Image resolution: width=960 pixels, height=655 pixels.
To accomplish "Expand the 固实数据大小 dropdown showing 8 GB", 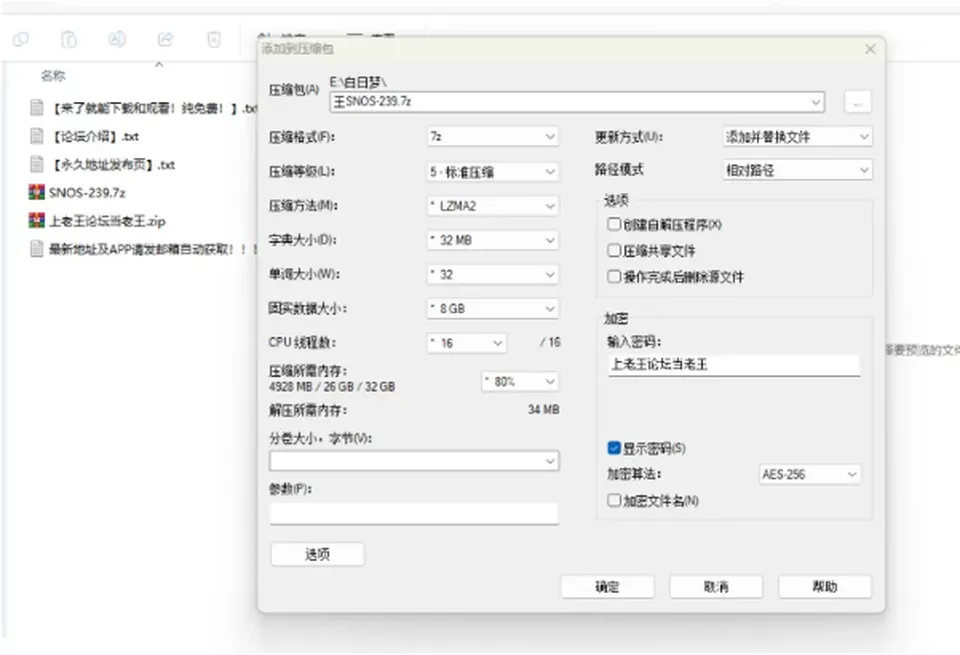I will (x=492, y=309).
